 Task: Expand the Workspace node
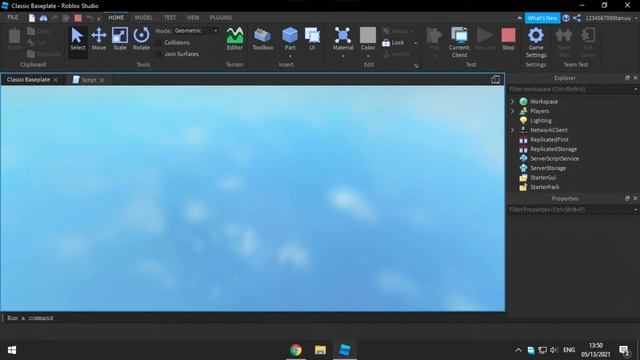pos(512,101)
